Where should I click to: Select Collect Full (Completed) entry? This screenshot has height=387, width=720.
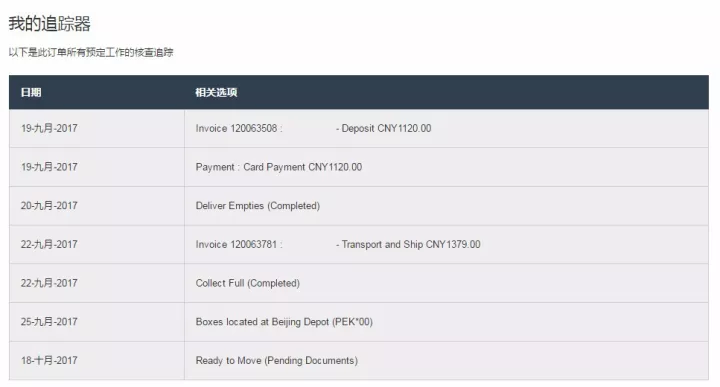coord(248,283)
